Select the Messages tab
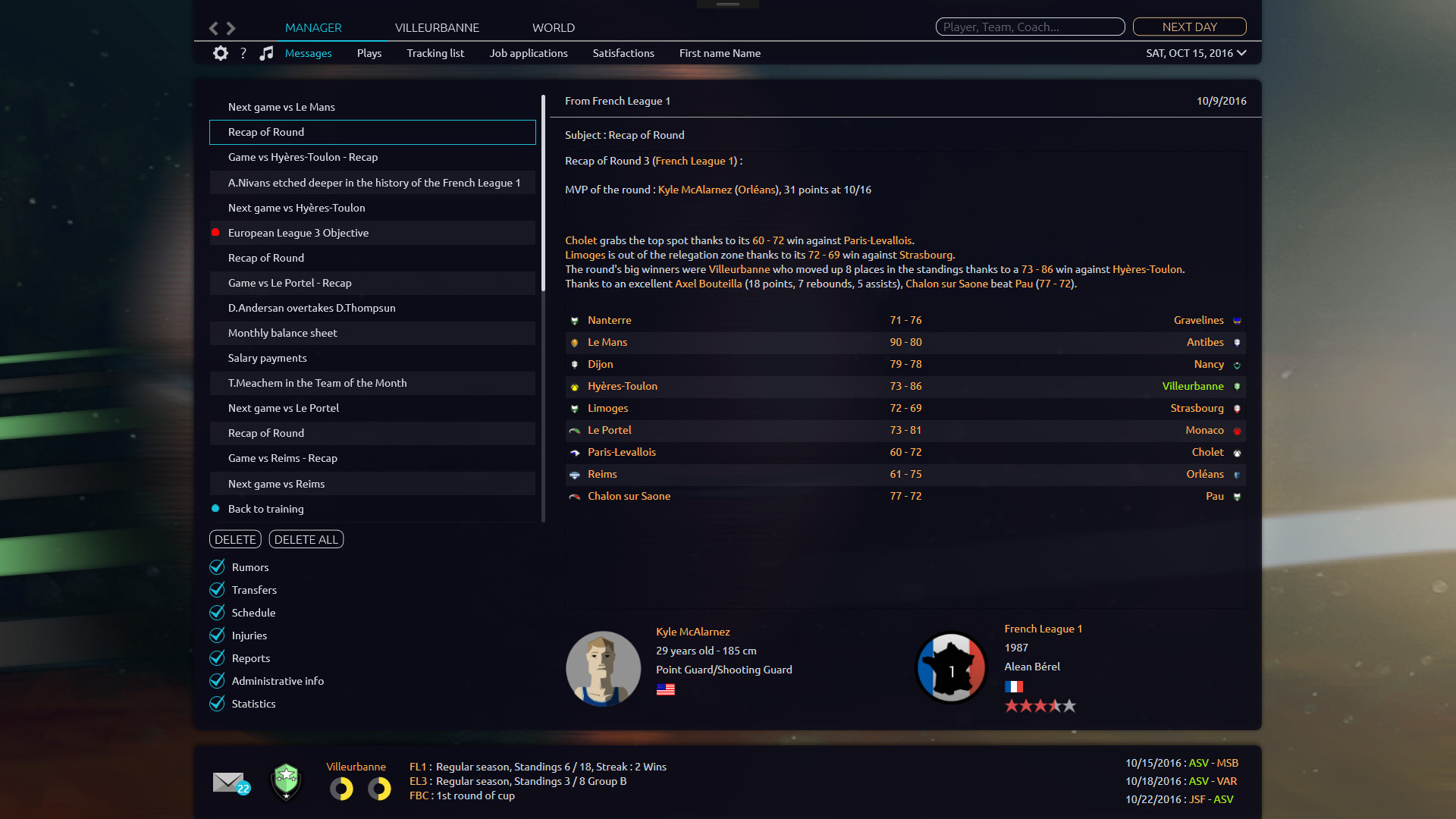The width and height of the screenshot is (1456, 819). (x=308, y=53)
